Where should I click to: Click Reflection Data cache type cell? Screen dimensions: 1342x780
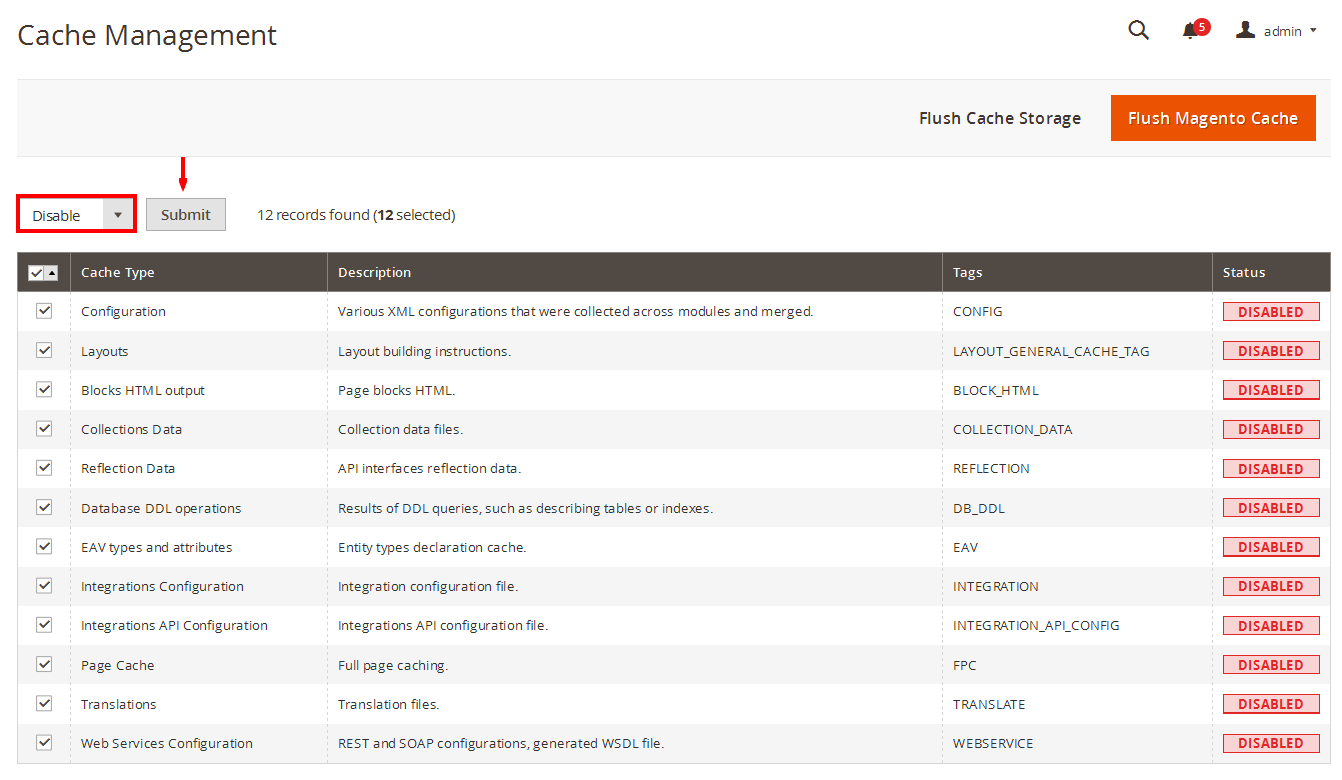199,468
